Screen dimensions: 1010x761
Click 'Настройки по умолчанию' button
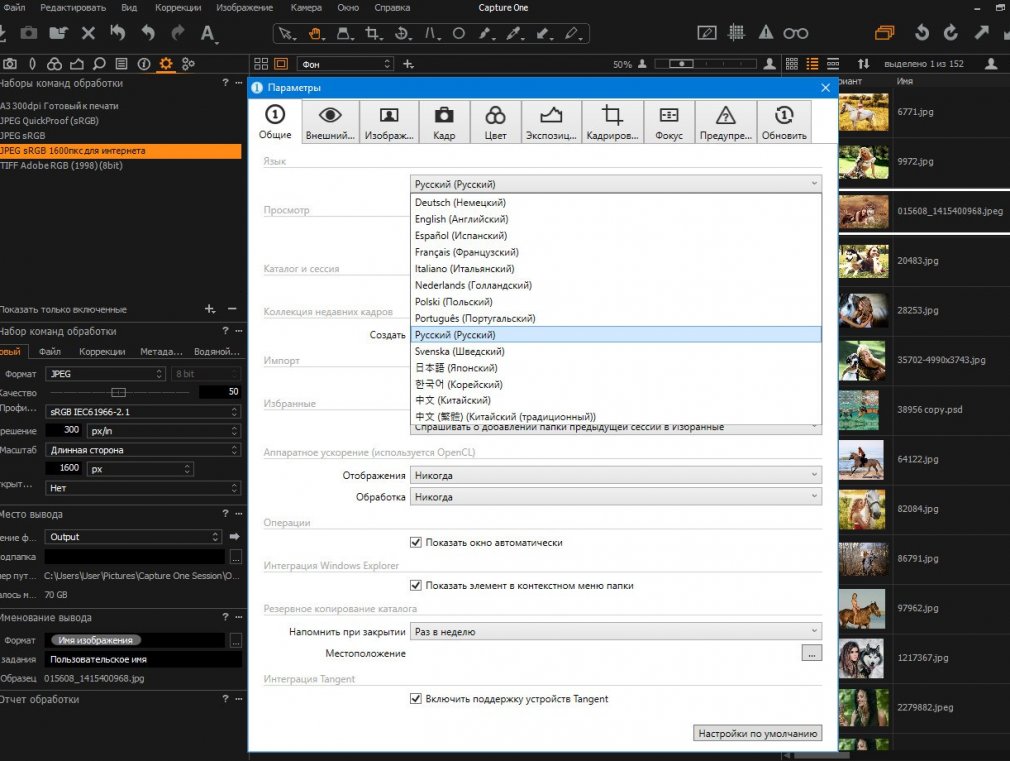758,733
